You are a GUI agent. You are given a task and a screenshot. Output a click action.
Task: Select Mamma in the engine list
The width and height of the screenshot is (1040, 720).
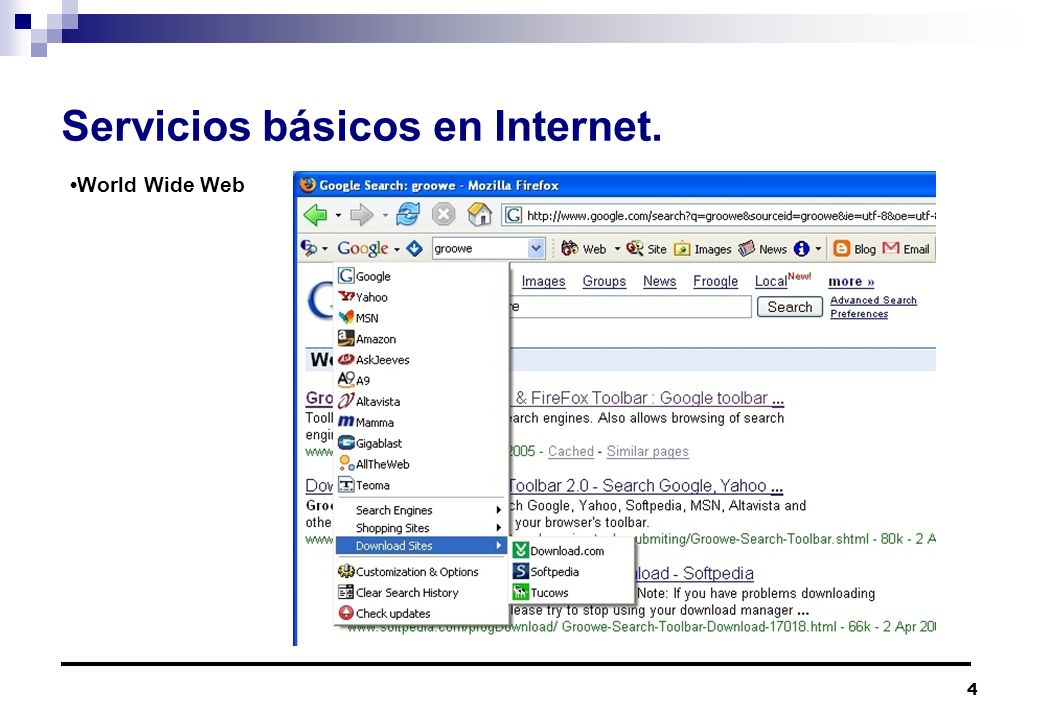[422, 422]
